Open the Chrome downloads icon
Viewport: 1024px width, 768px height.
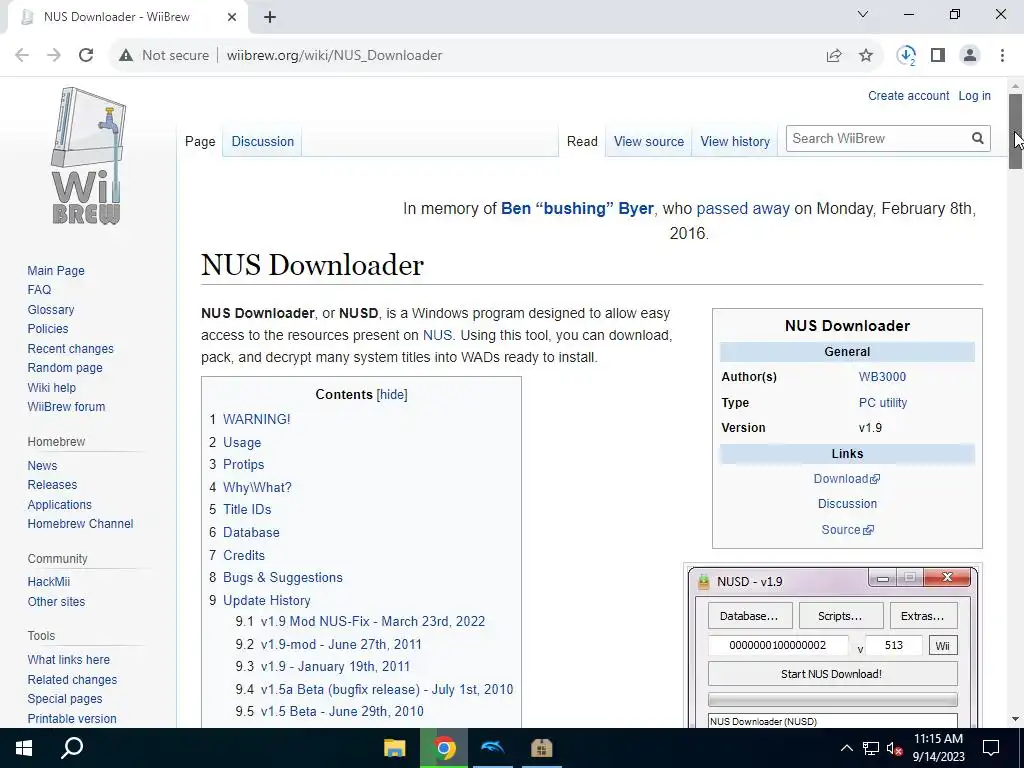coord(906,56)
